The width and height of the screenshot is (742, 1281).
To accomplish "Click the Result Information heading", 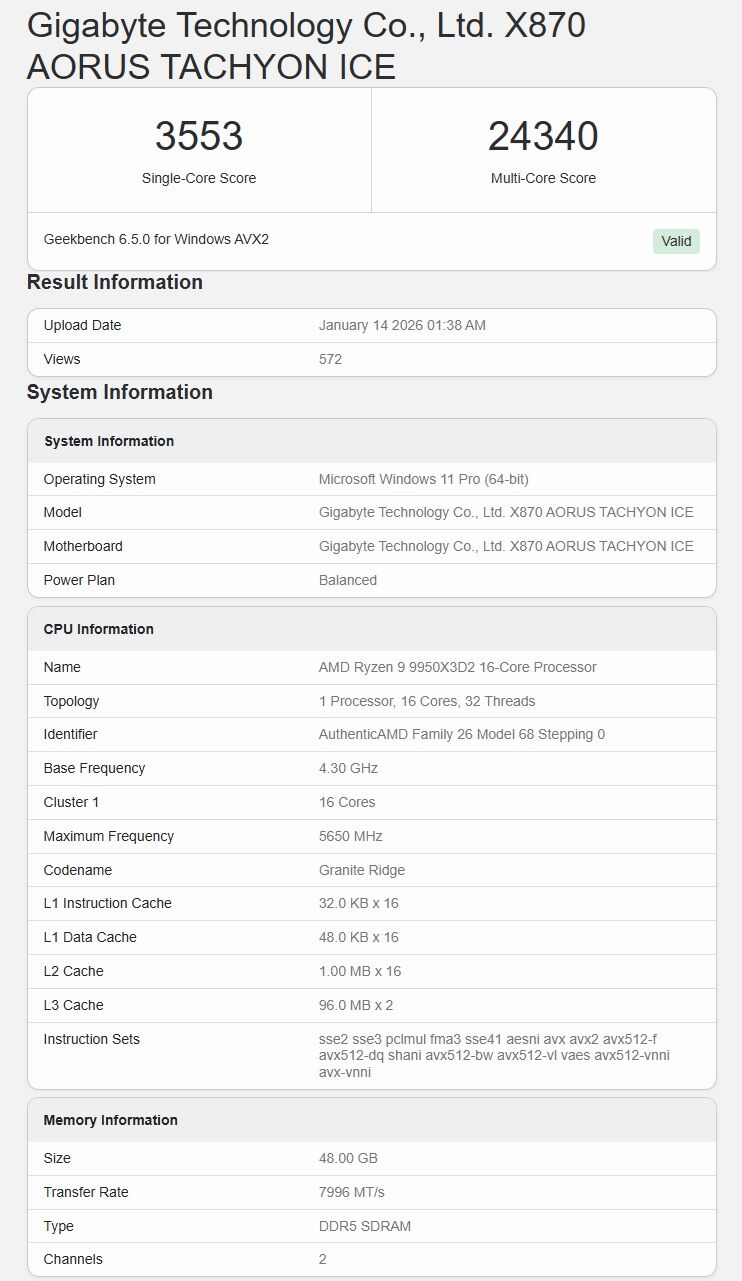I will [115, 282].
